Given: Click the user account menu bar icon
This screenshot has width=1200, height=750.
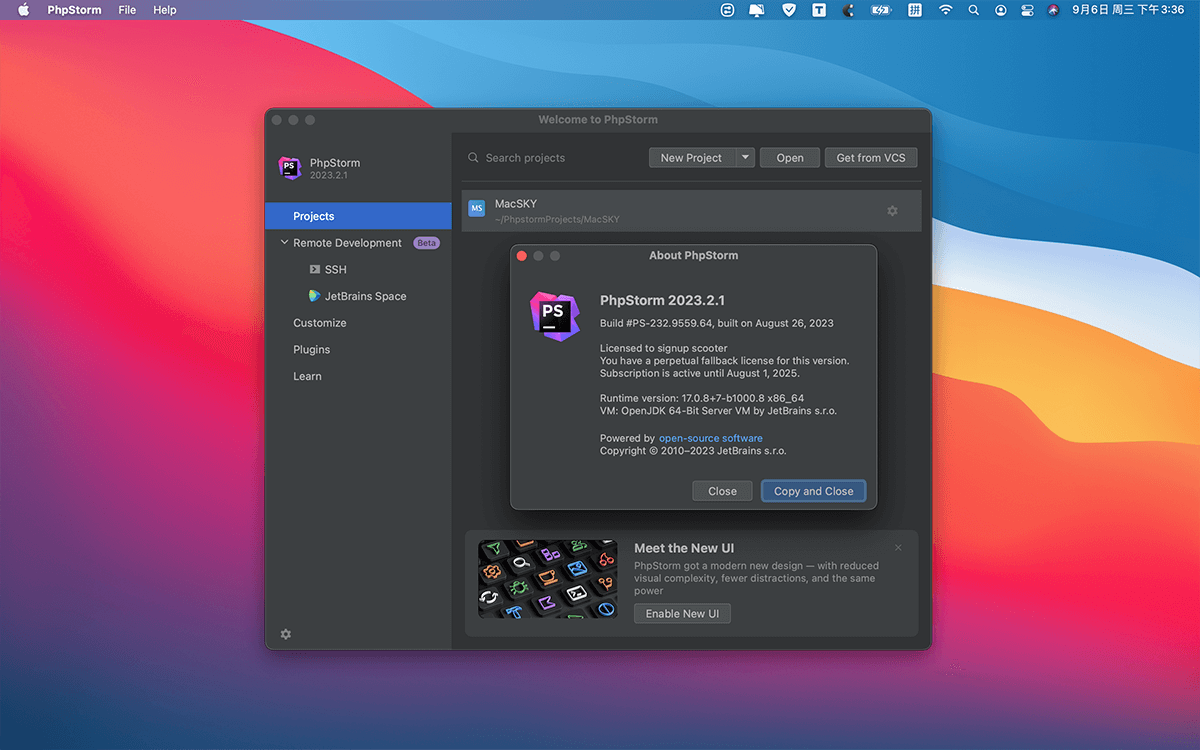Looking at the screenshot, I should 1001,10.
